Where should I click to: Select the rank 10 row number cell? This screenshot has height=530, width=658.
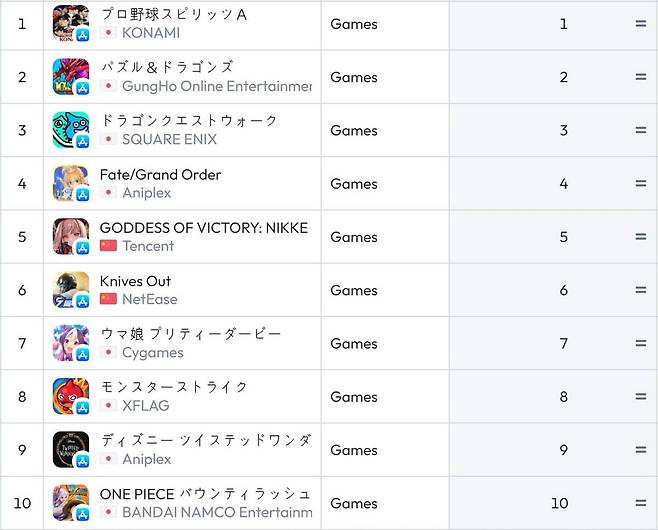[22, 503]
